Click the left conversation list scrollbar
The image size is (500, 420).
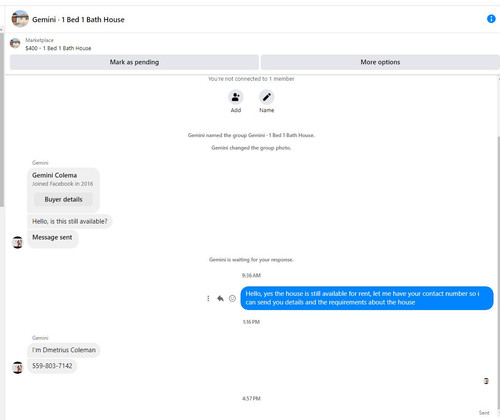point(2,120)
